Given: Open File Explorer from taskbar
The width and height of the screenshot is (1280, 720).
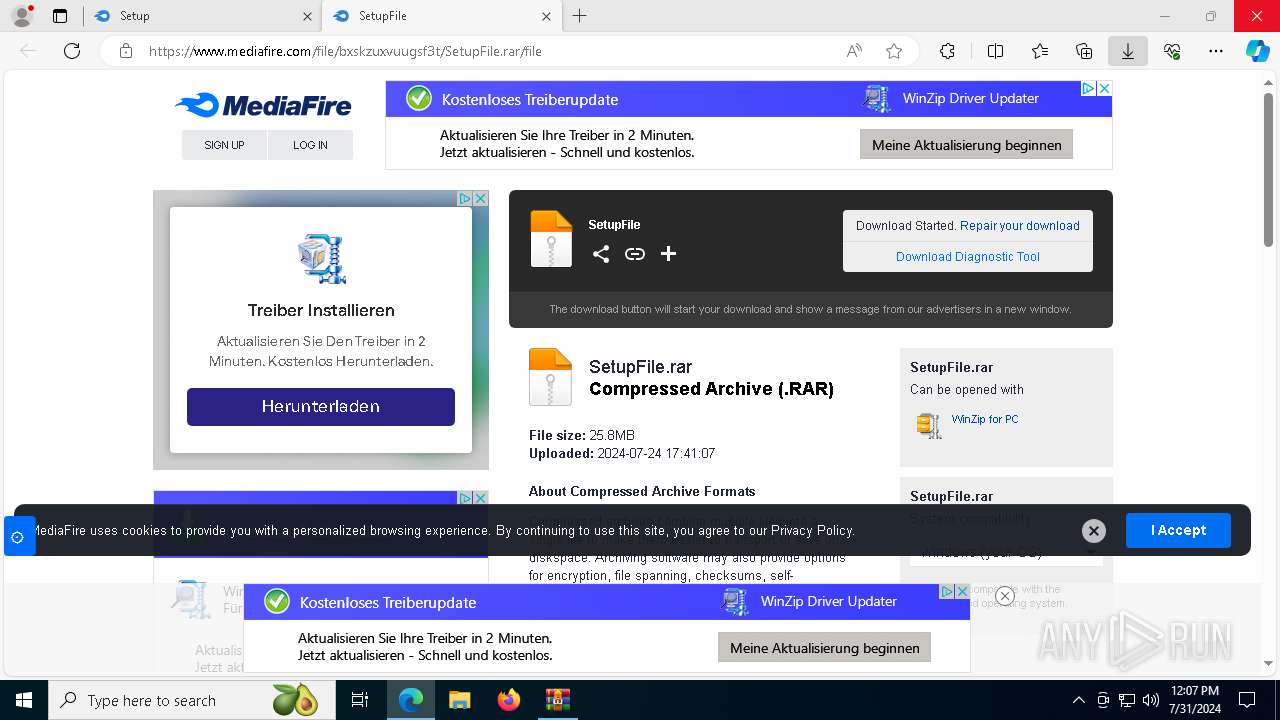Looking at the screenshot, I should 459,700.
